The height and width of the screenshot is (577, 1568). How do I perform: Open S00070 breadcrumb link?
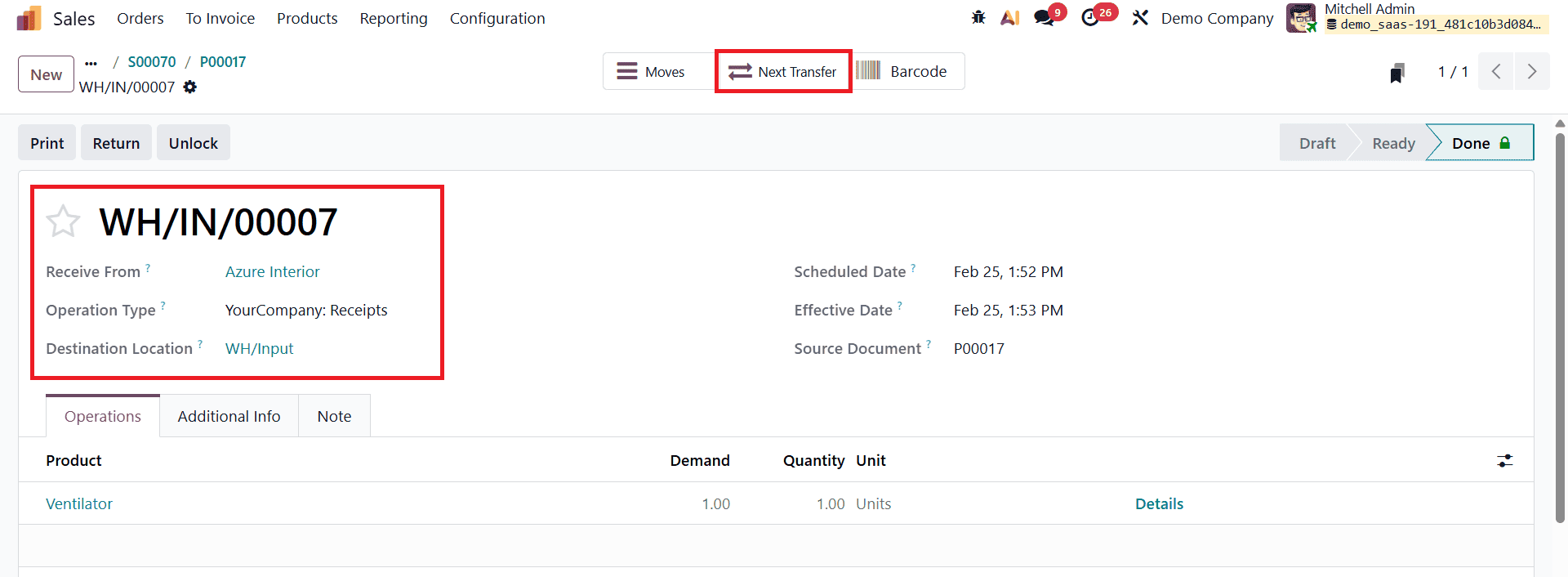tap(152, 62)
